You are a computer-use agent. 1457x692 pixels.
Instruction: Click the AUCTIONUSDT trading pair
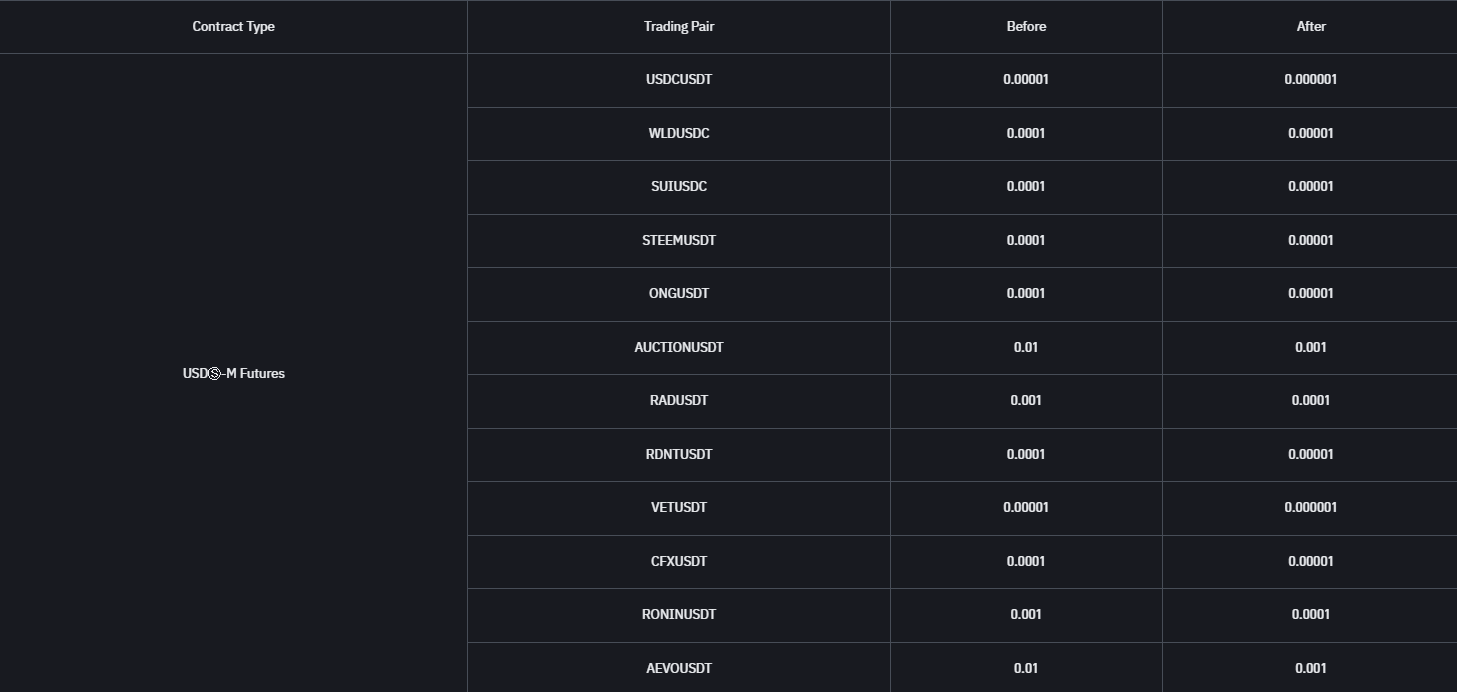(679, 347)
